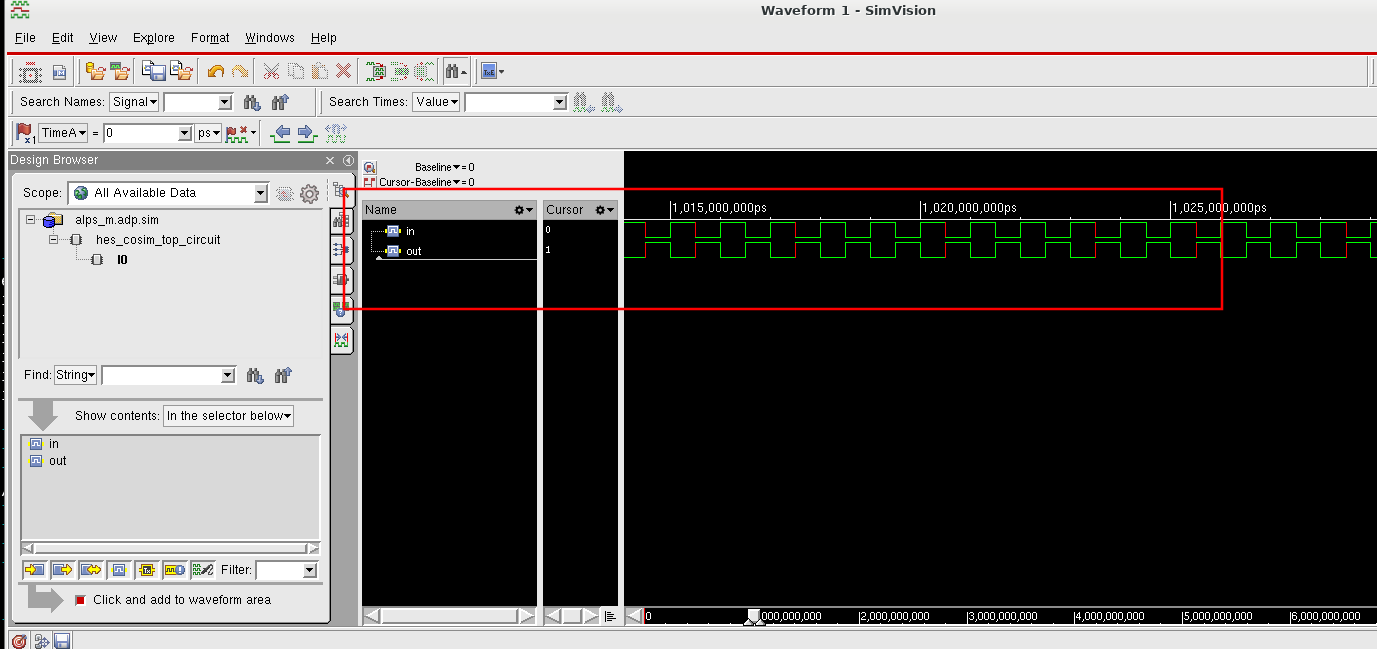Toggle the output signals filter button

coord(63,570)
